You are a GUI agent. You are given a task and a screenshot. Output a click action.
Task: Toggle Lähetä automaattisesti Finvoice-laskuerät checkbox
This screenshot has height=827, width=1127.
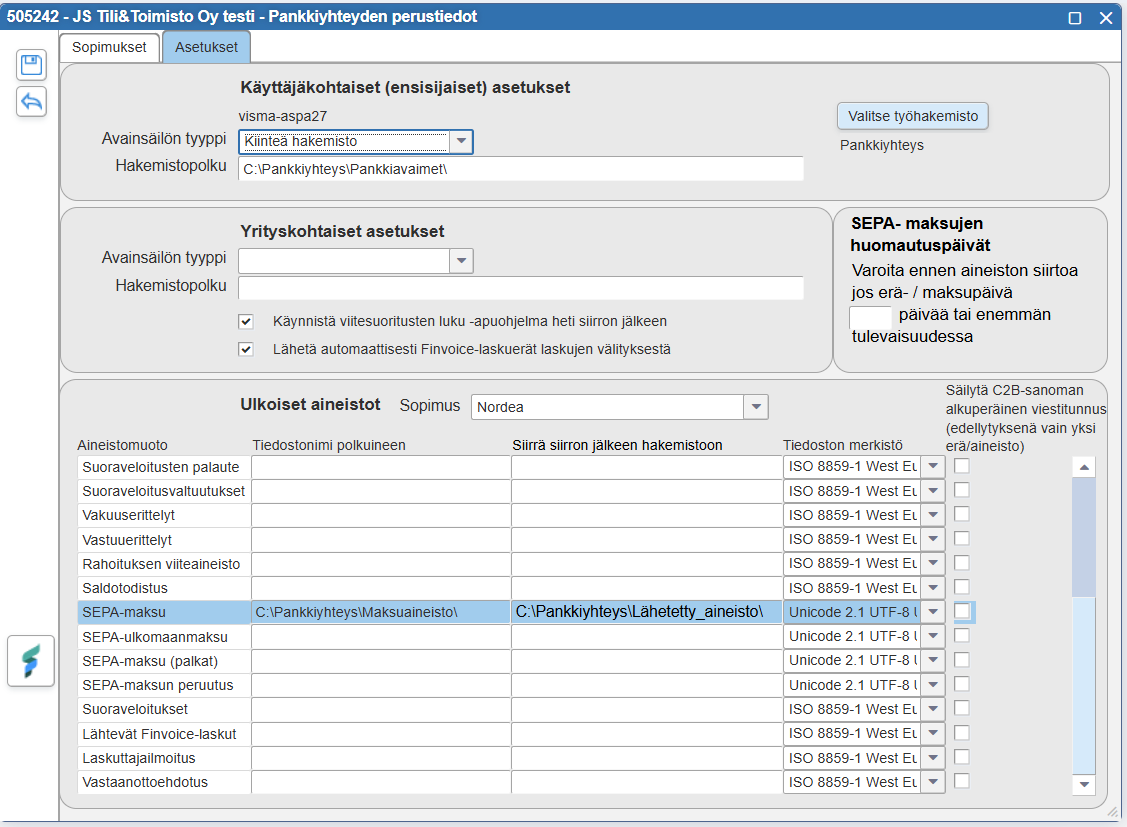click(x=246, y=349)
